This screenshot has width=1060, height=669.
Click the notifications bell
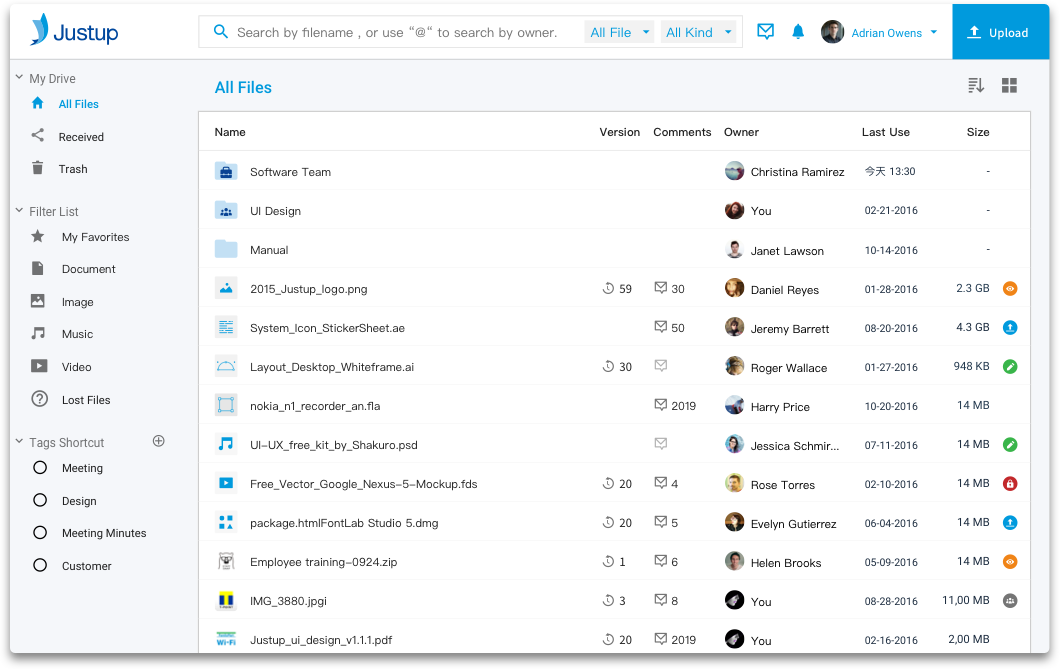tap(798, 31)
